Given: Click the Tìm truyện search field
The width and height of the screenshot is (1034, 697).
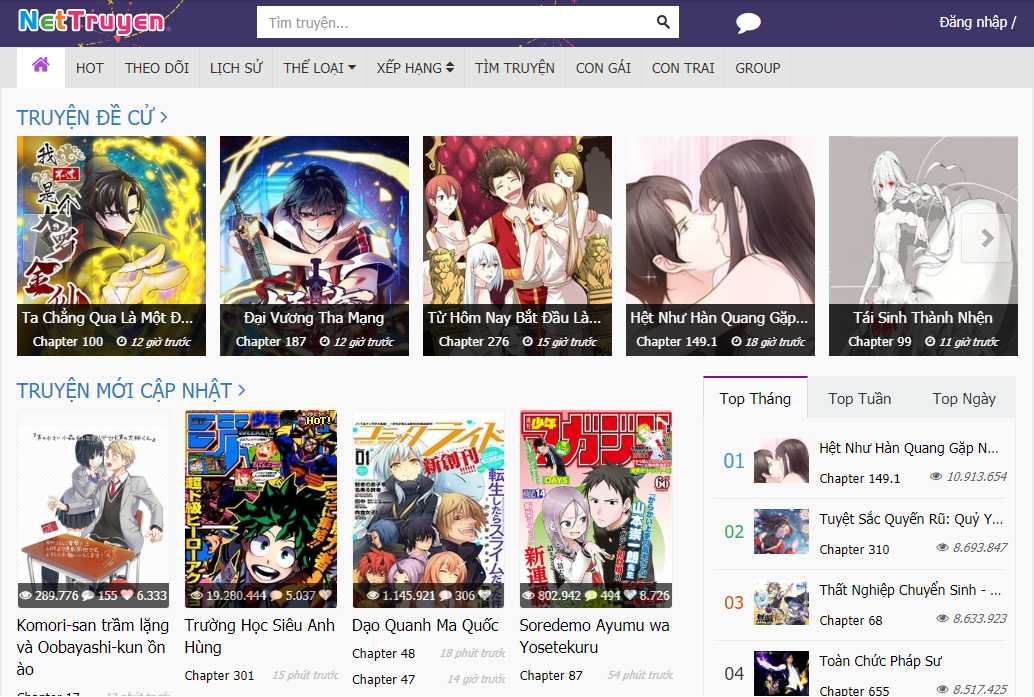Looking at the screenshot, I should coord(455,22).
